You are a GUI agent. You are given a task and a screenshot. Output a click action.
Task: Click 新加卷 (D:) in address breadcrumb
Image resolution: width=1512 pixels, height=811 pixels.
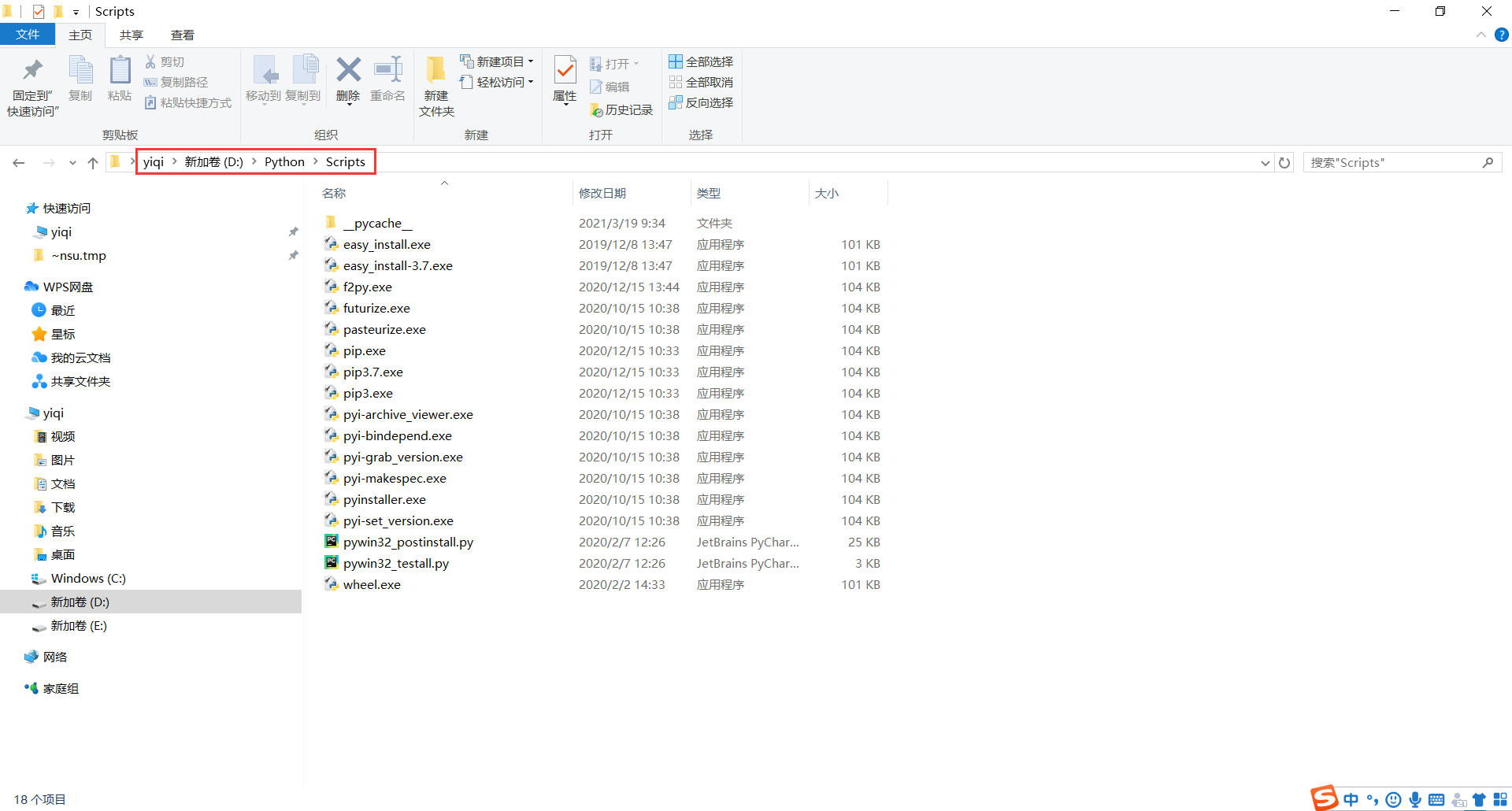[x=213, y=161]
